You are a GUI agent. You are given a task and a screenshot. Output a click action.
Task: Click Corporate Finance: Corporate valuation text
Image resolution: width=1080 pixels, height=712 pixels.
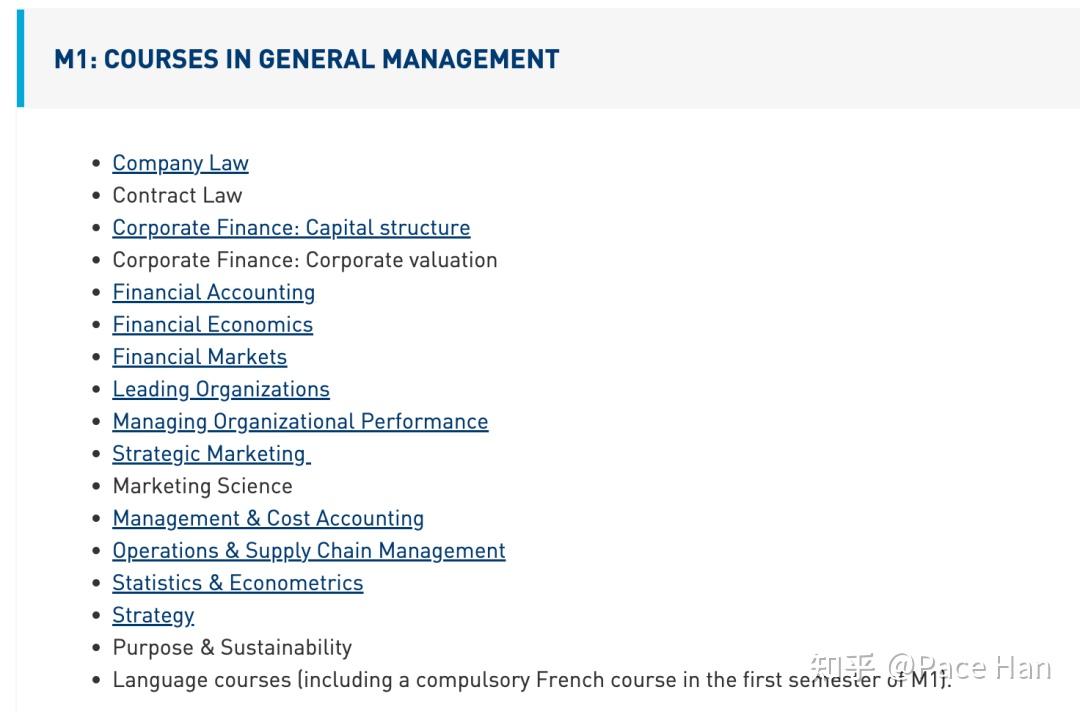[x=304, y=260]
